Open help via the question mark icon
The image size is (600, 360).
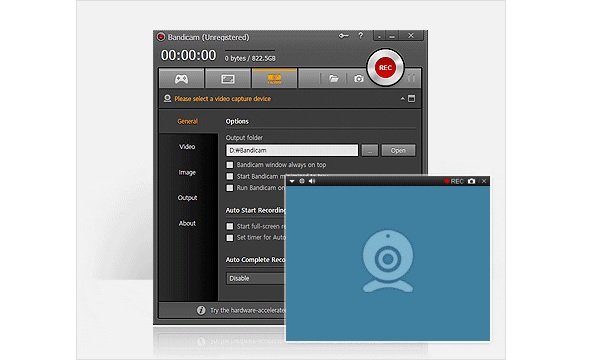point(360,36)
